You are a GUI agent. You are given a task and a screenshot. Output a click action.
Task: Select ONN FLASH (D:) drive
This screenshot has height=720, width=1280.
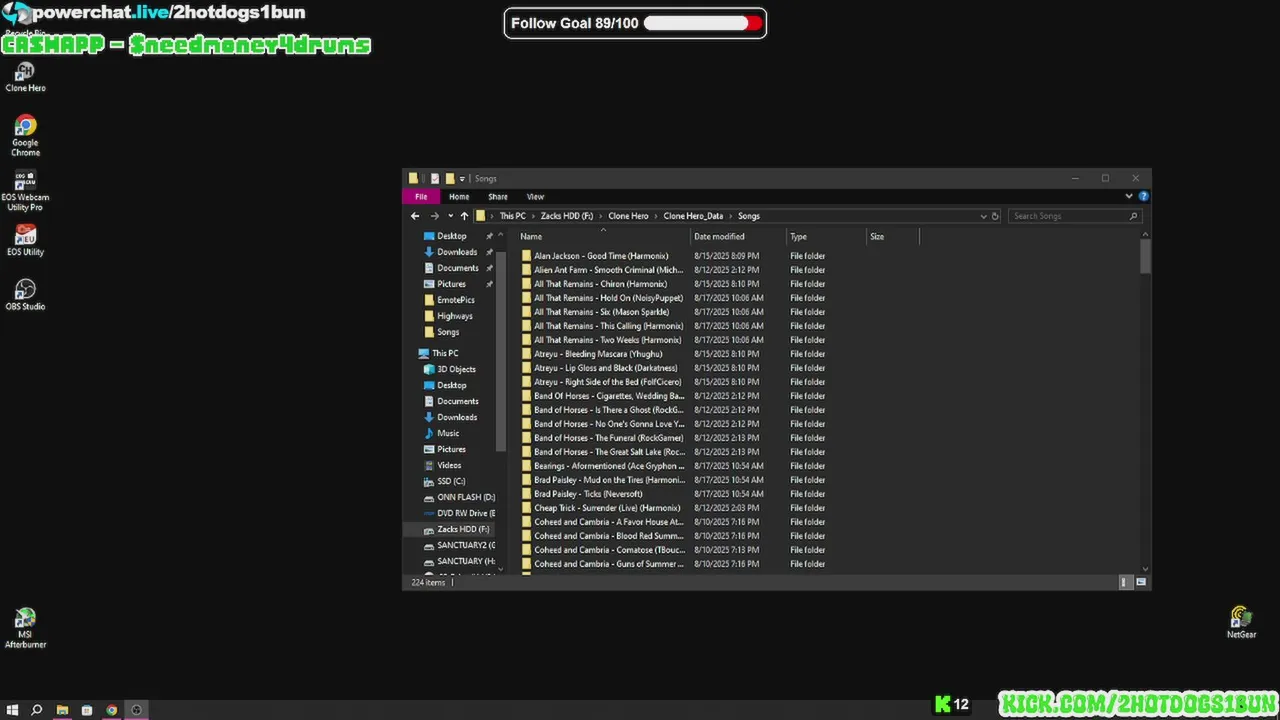coord(458,497)
